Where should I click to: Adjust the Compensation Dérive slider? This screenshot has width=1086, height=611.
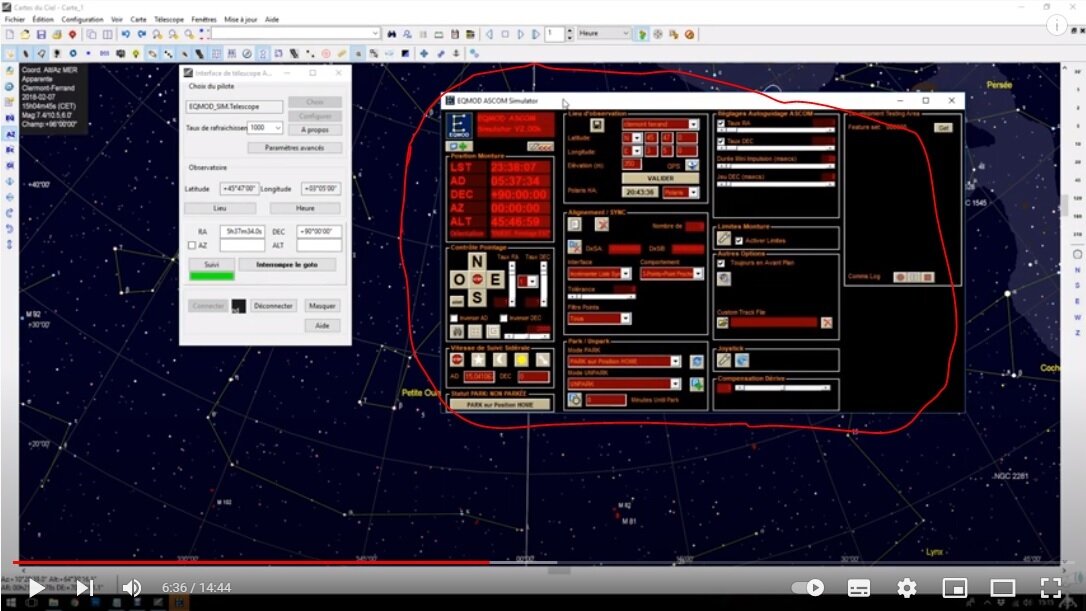[783, 388]
